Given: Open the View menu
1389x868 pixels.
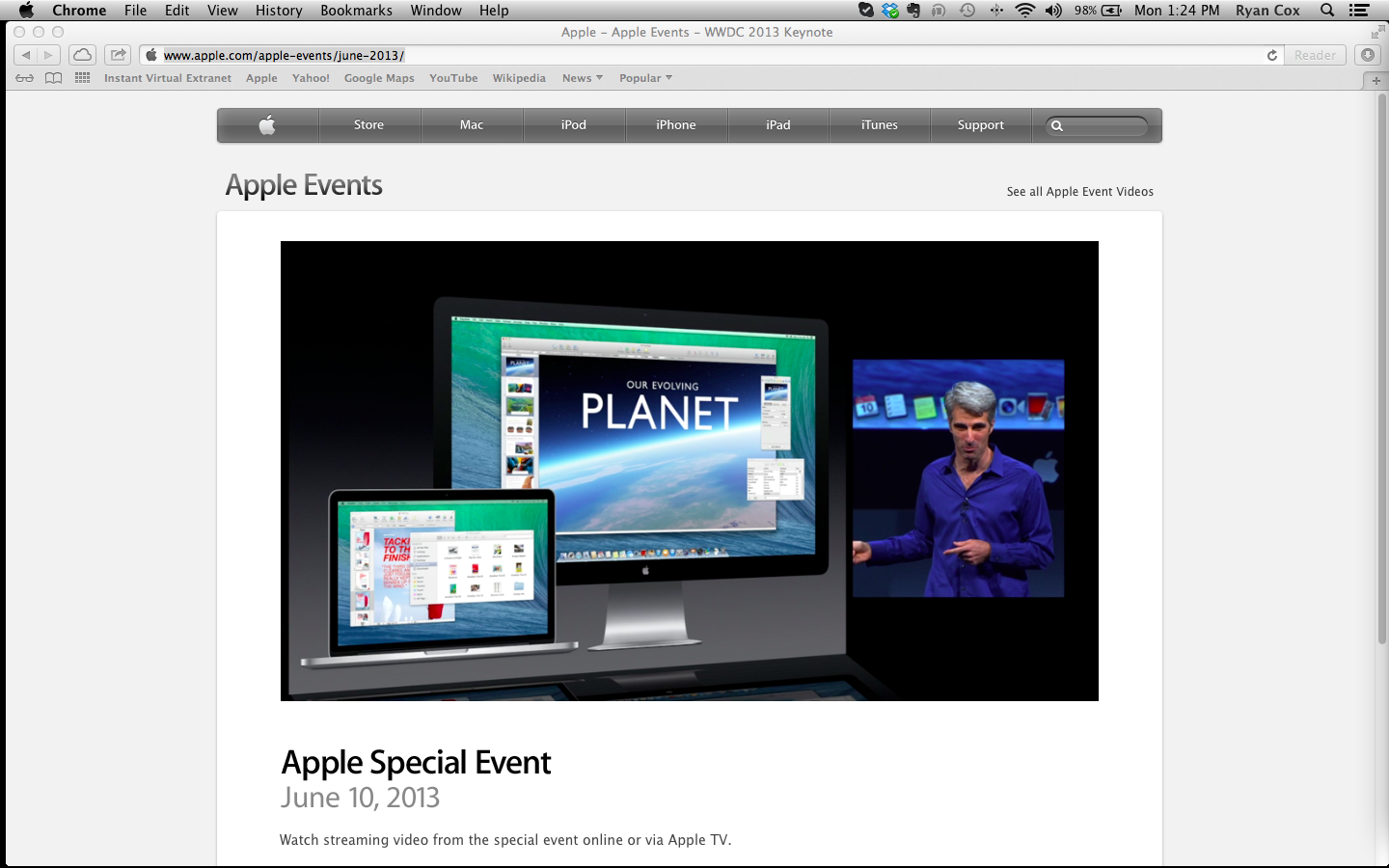Looking at the screenshot, I should 222,11.
